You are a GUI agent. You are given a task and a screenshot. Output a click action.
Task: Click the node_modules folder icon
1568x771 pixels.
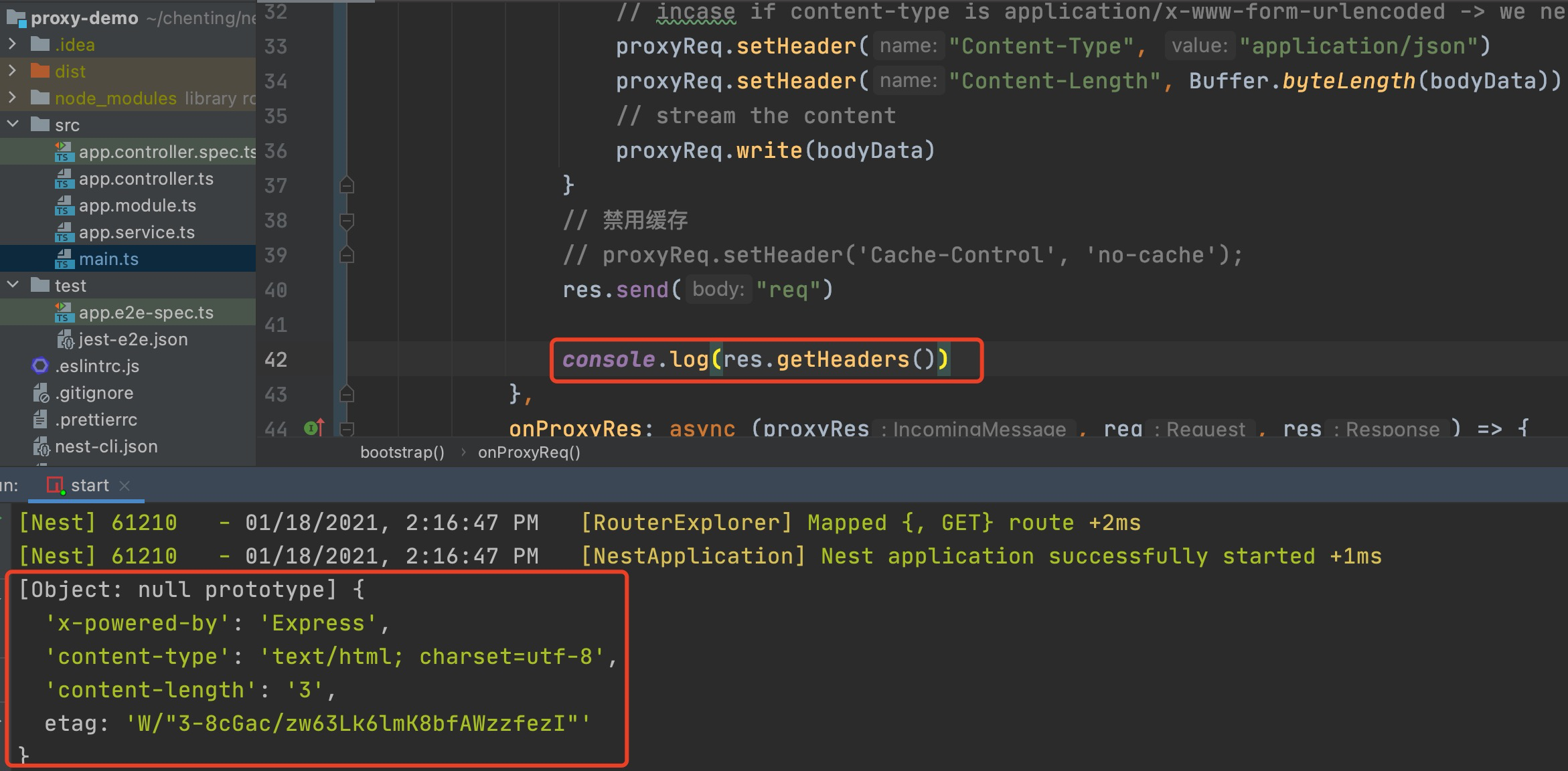pyautogui.click(x=40, y=98)
